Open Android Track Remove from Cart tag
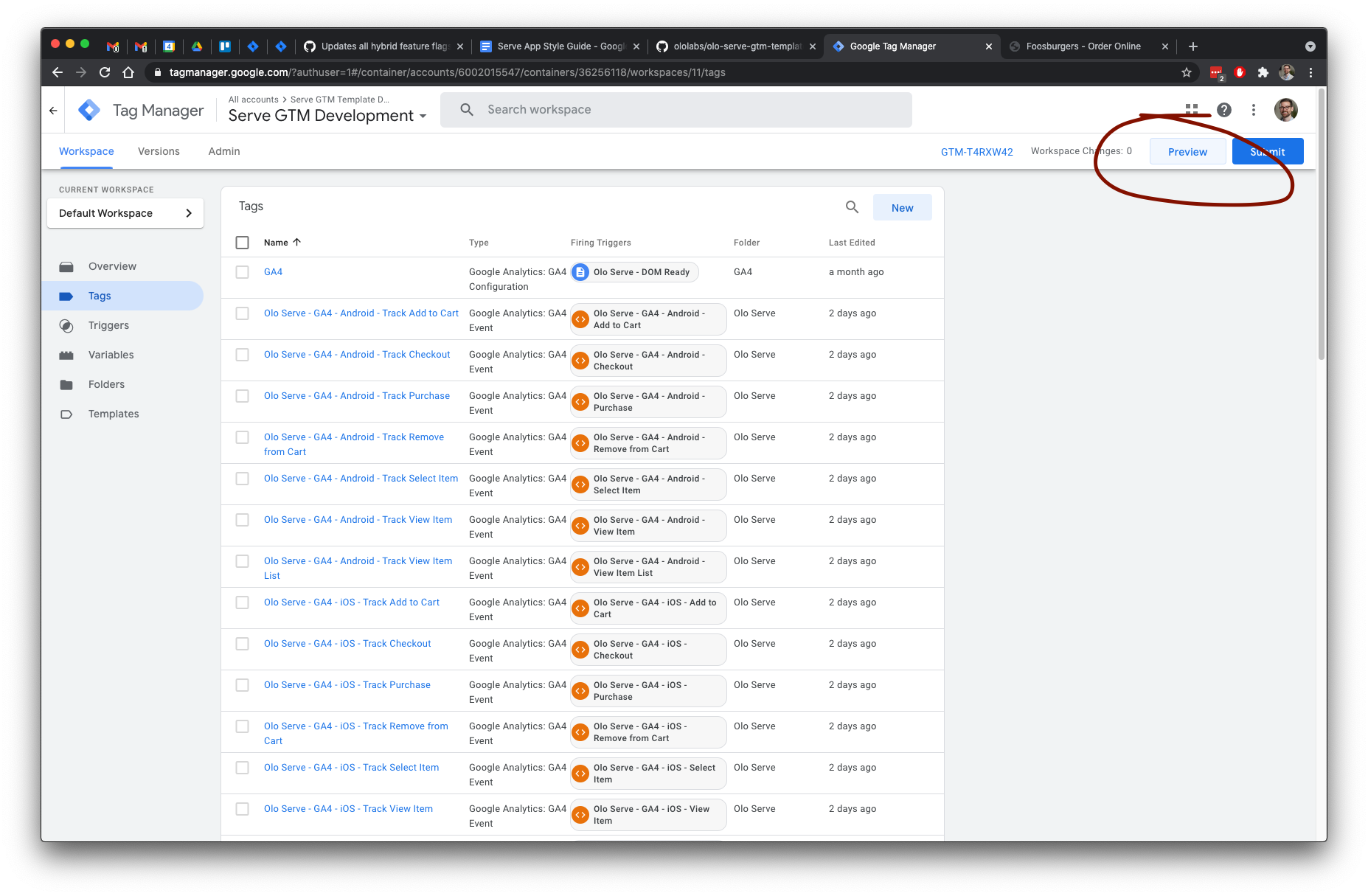1368x896 pixels. [x=354, y=445]
